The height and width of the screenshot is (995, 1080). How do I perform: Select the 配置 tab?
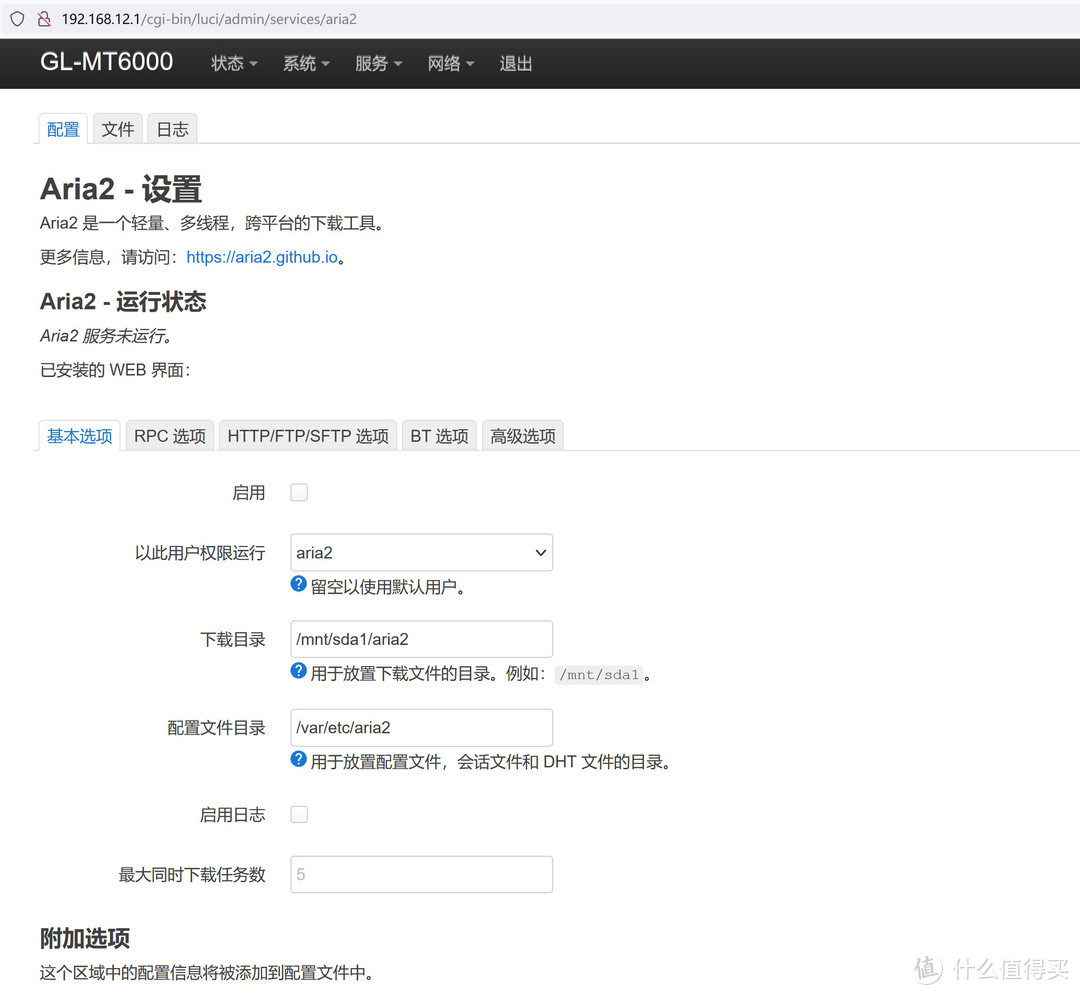pyautogui.click(x=63, y=129)
